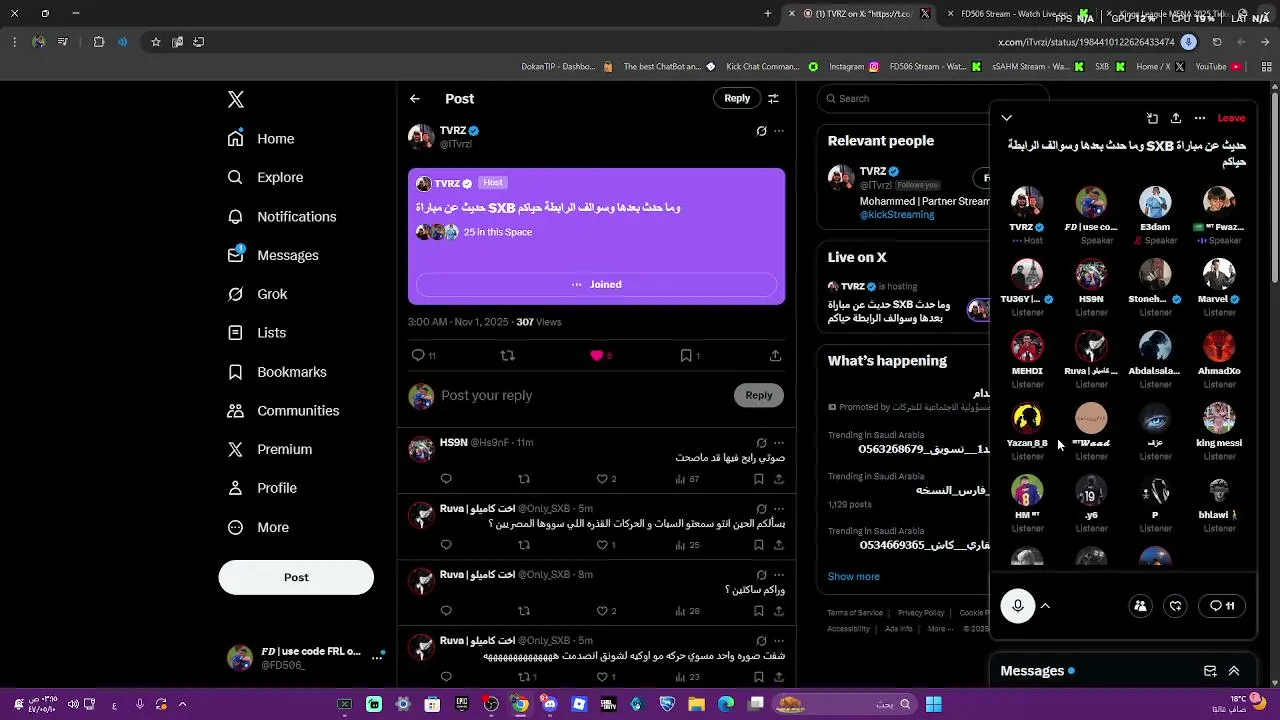Viewport: 1280px width, 720px height.
Task: Open reply sort settings icon
Action: (773, 98)
